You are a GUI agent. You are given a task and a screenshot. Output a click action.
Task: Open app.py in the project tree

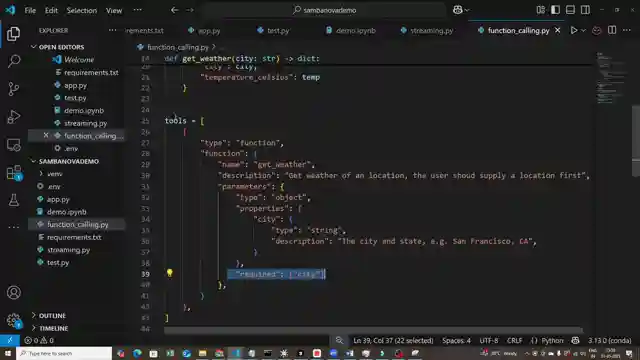(x=58, y=199)
